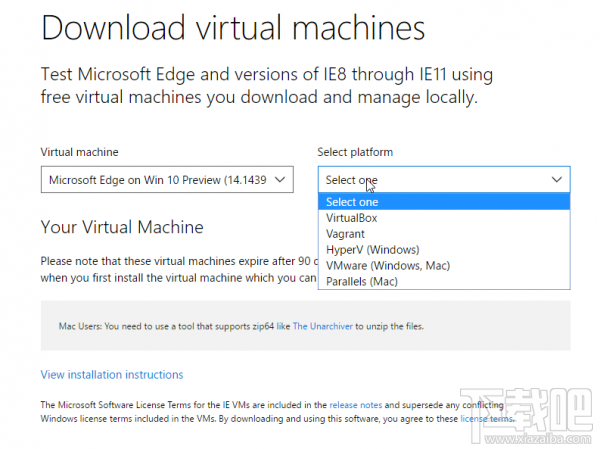Click the 'Virtual machine' field label
The image size is (600, 449).
coord(80,152)
